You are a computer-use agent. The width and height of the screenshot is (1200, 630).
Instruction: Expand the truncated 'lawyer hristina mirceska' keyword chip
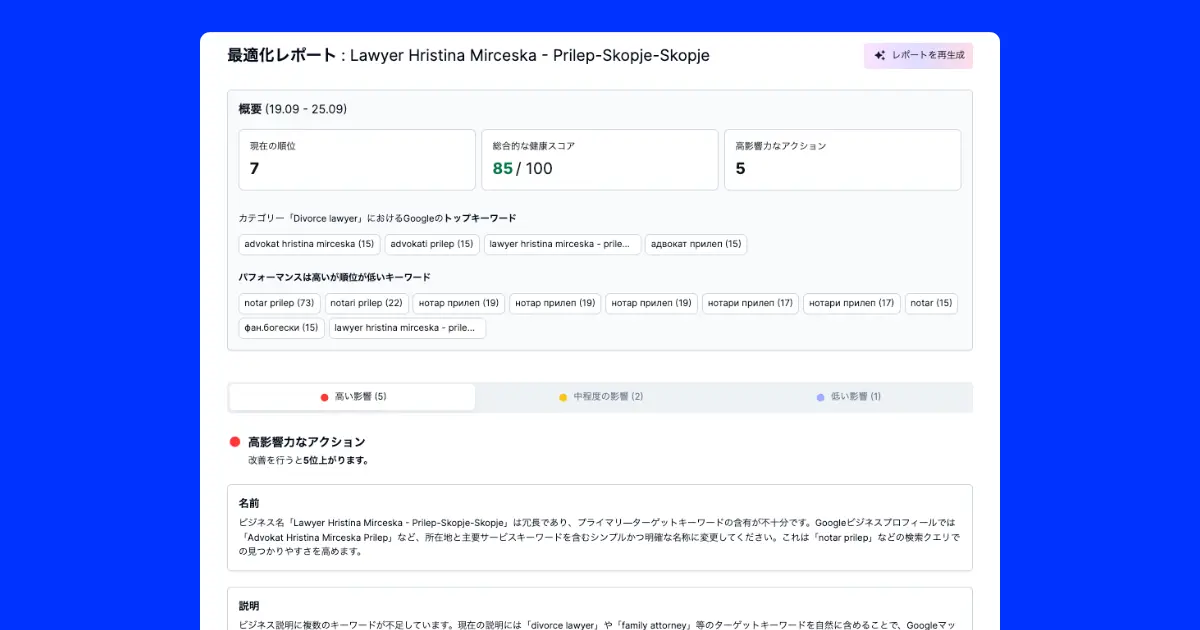pyautogui.click(x=562, y=244)
